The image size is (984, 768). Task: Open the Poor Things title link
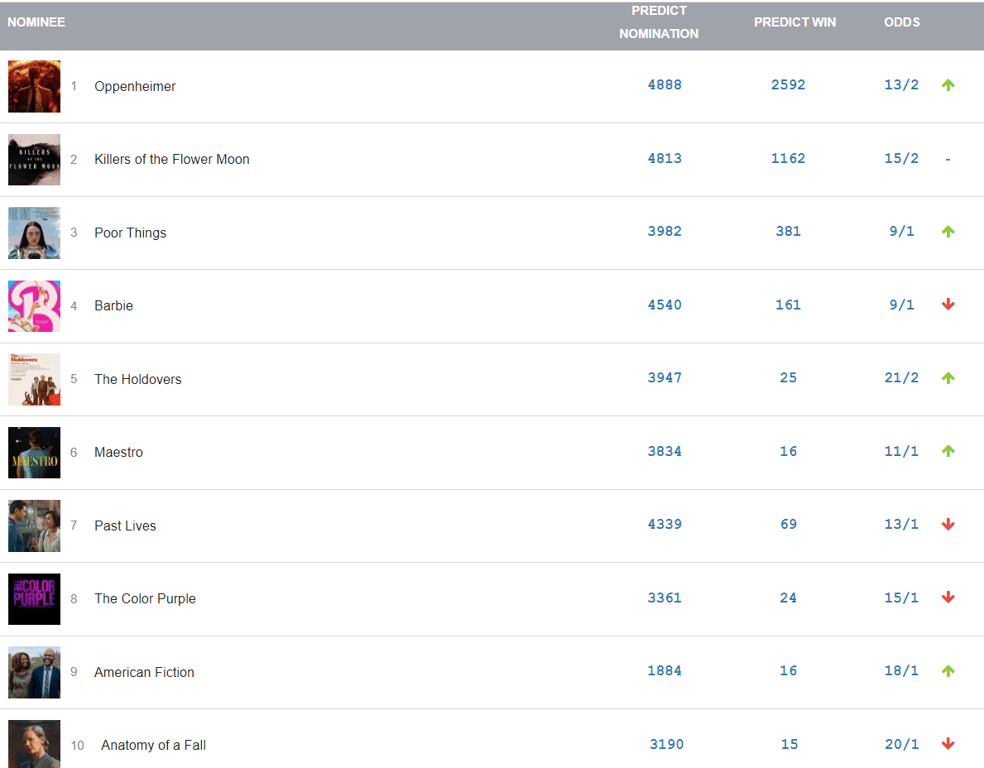click(x=130, y=233)
